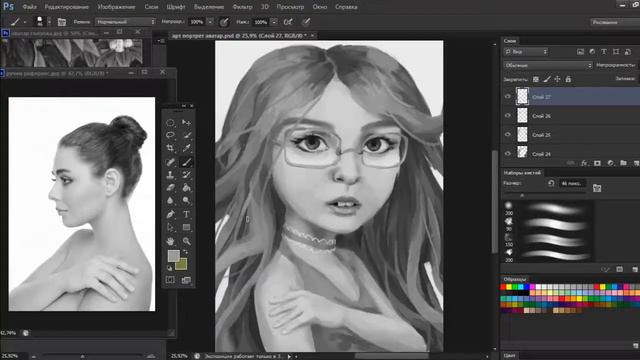This screenshot has height=360, width=640.
Task: Select the Move tool
Action: tap(187, 122)
